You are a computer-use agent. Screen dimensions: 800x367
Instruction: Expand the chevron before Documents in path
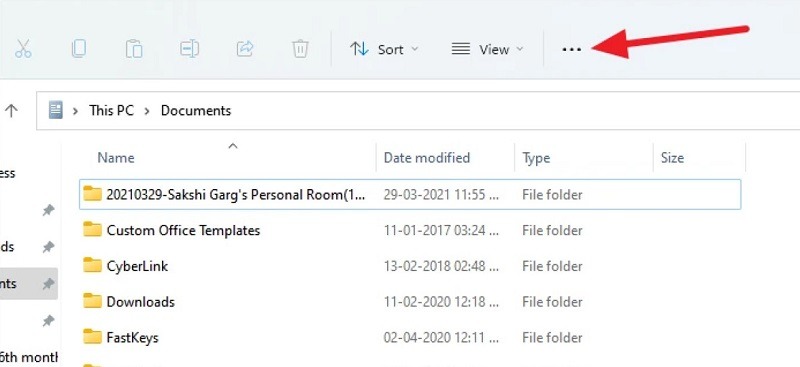coord(147,111)
